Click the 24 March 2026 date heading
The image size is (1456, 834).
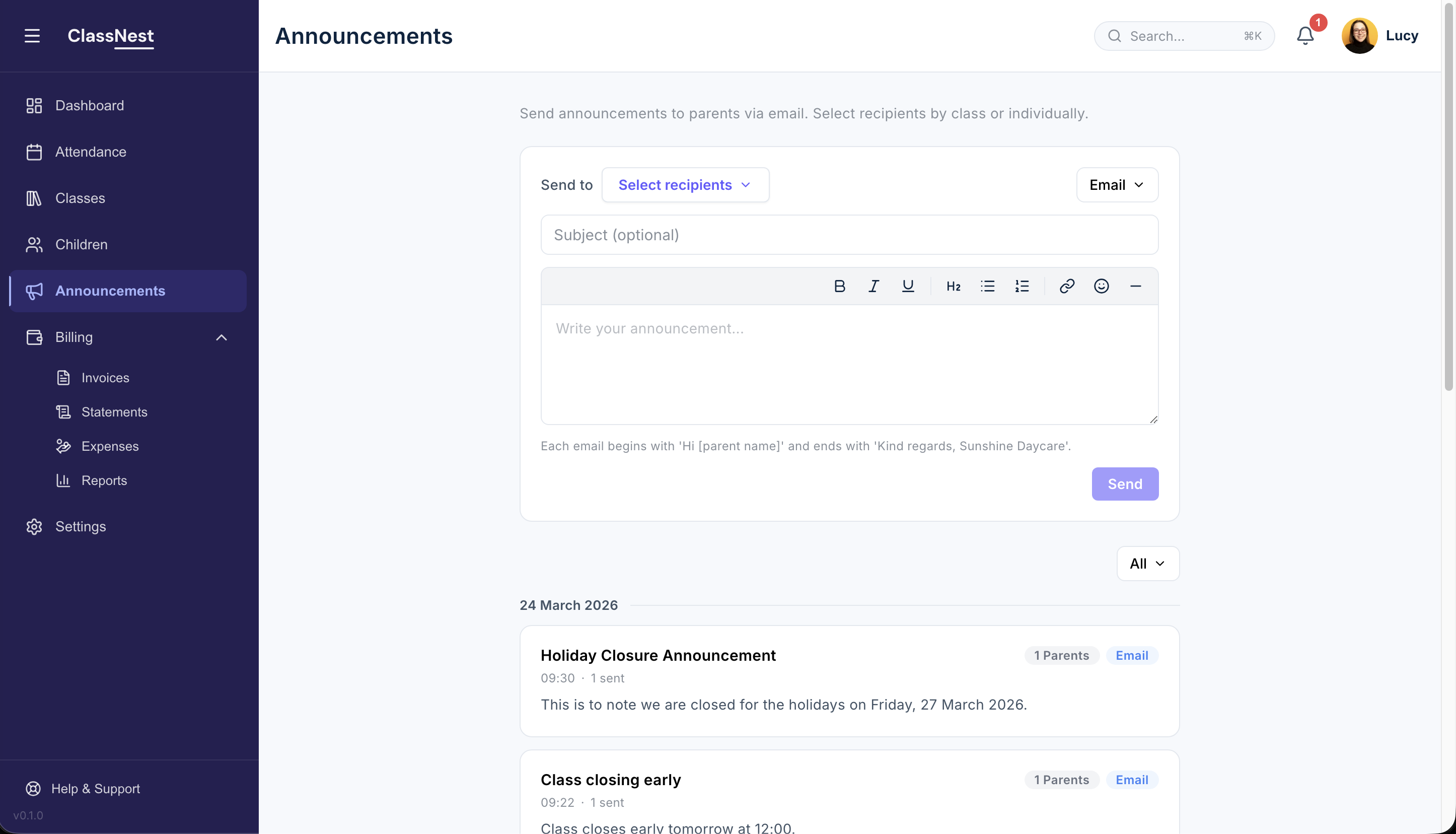coord(568,605)
